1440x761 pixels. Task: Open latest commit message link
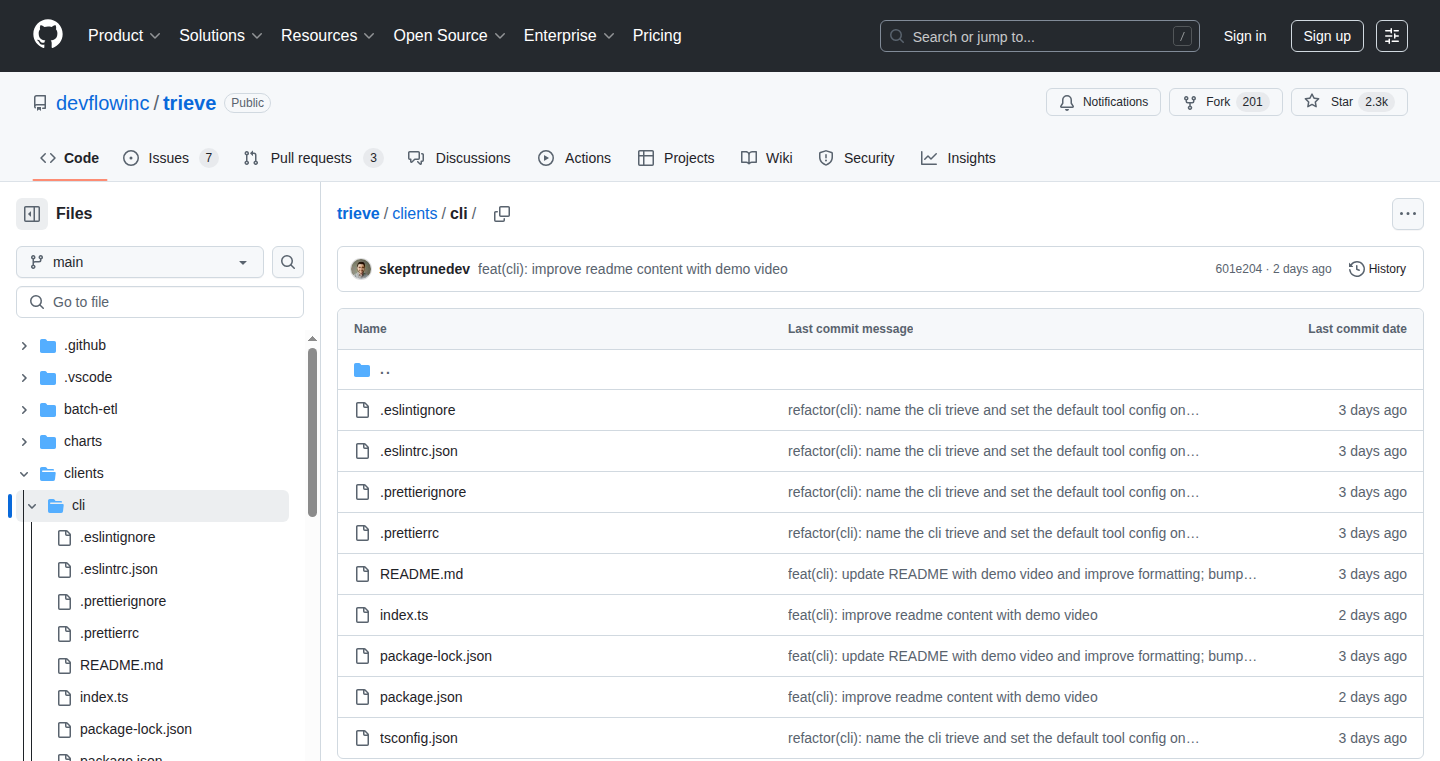[633, 269]
